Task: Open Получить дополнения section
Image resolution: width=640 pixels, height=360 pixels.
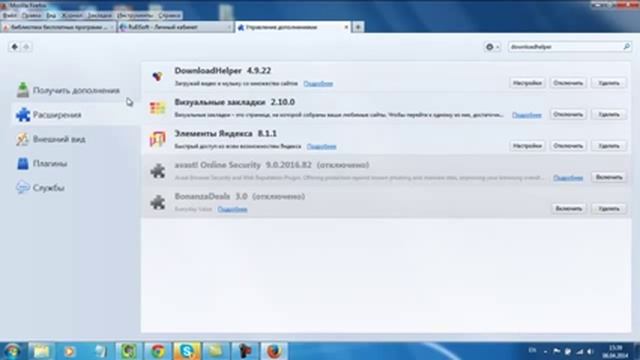Action: 68,90
